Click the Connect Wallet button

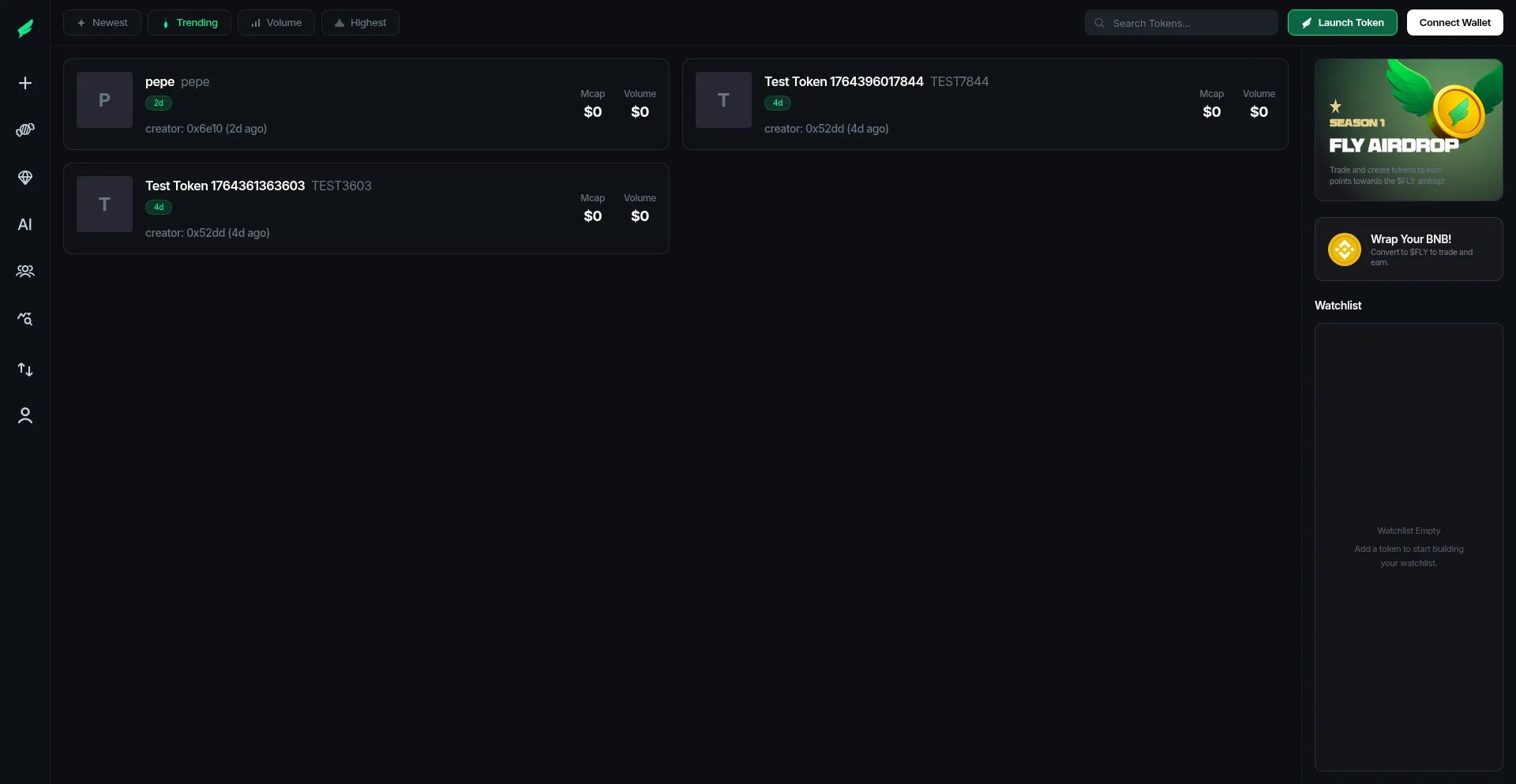[1454, 23]
